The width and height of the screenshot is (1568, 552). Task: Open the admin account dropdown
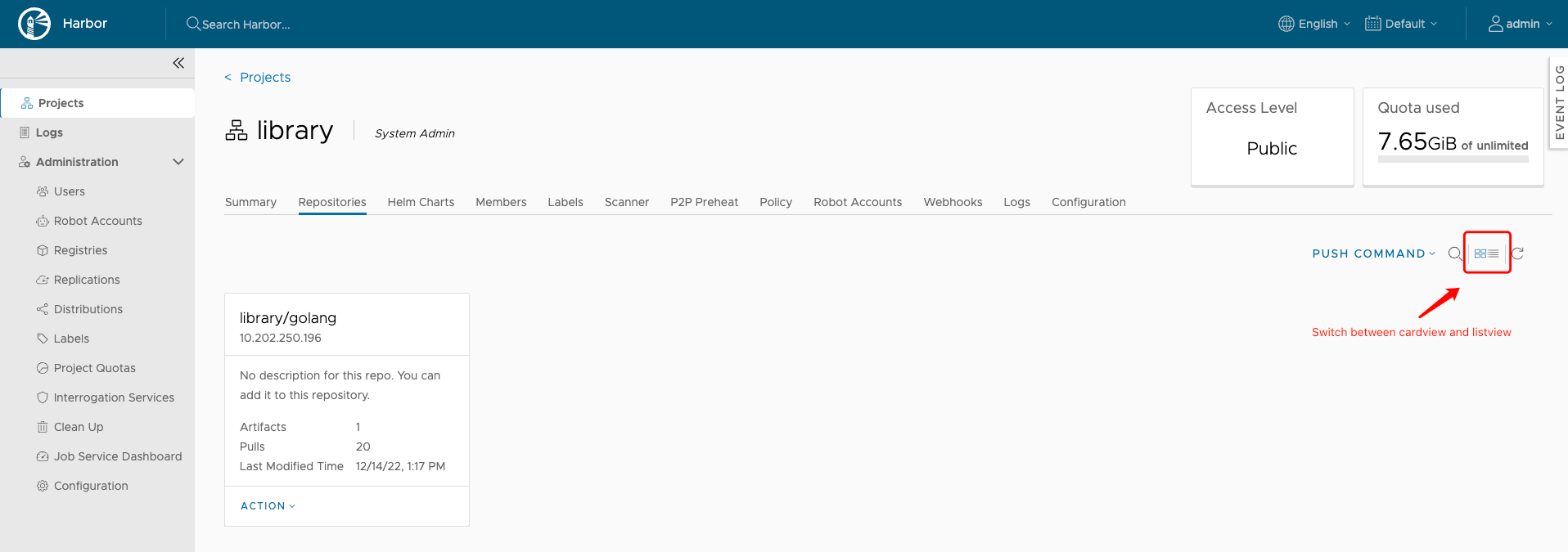[x=1521, y=24]
